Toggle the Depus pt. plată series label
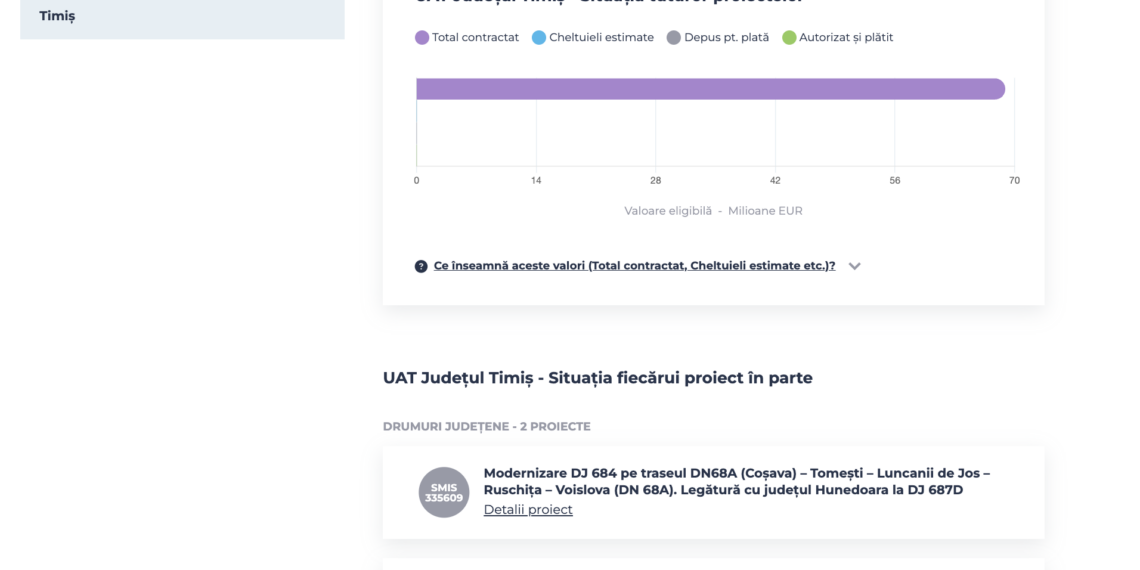The height and width of the screenshot is (570, 1140). 726,38
